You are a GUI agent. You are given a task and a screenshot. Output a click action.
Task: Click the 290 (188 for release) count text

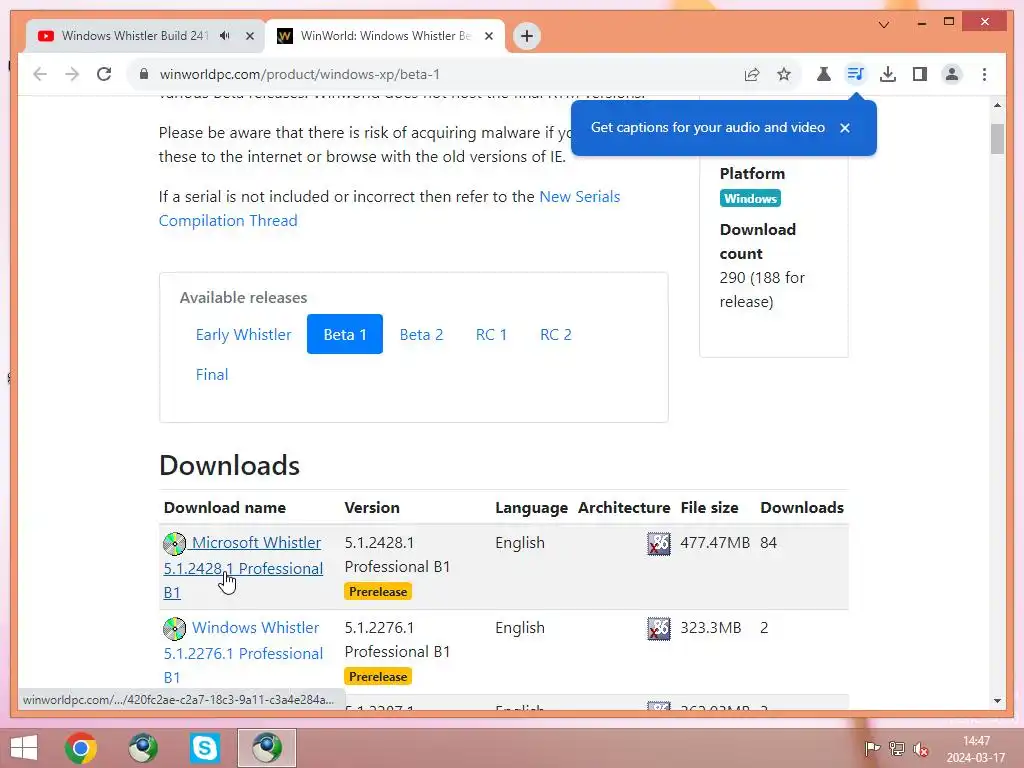762,289
